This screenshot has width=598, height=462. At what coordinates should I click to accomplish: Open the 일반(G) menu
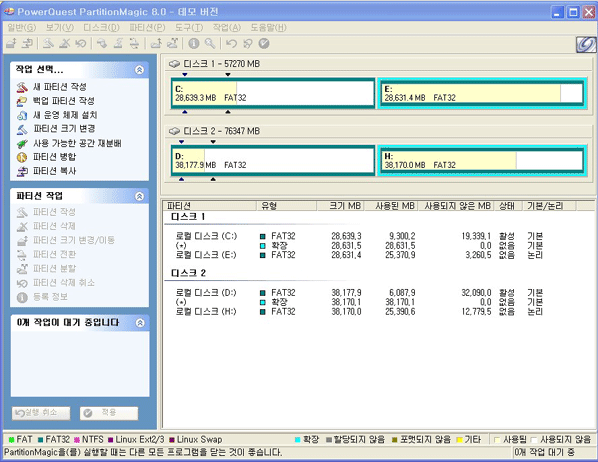coord(22,27)
